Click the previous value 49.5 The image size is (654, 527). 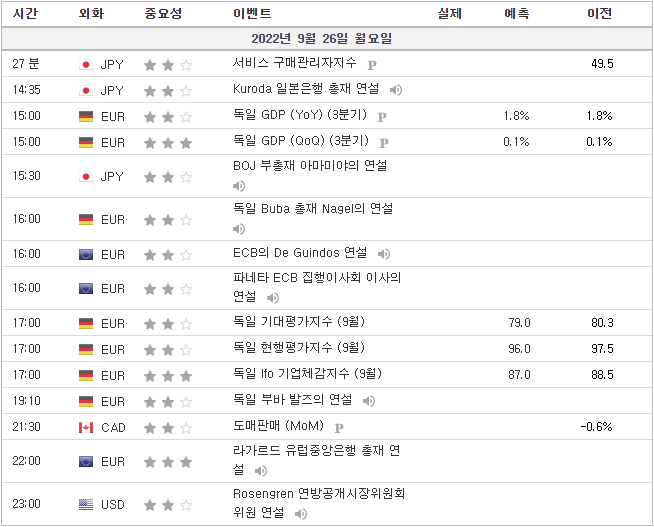602,64
